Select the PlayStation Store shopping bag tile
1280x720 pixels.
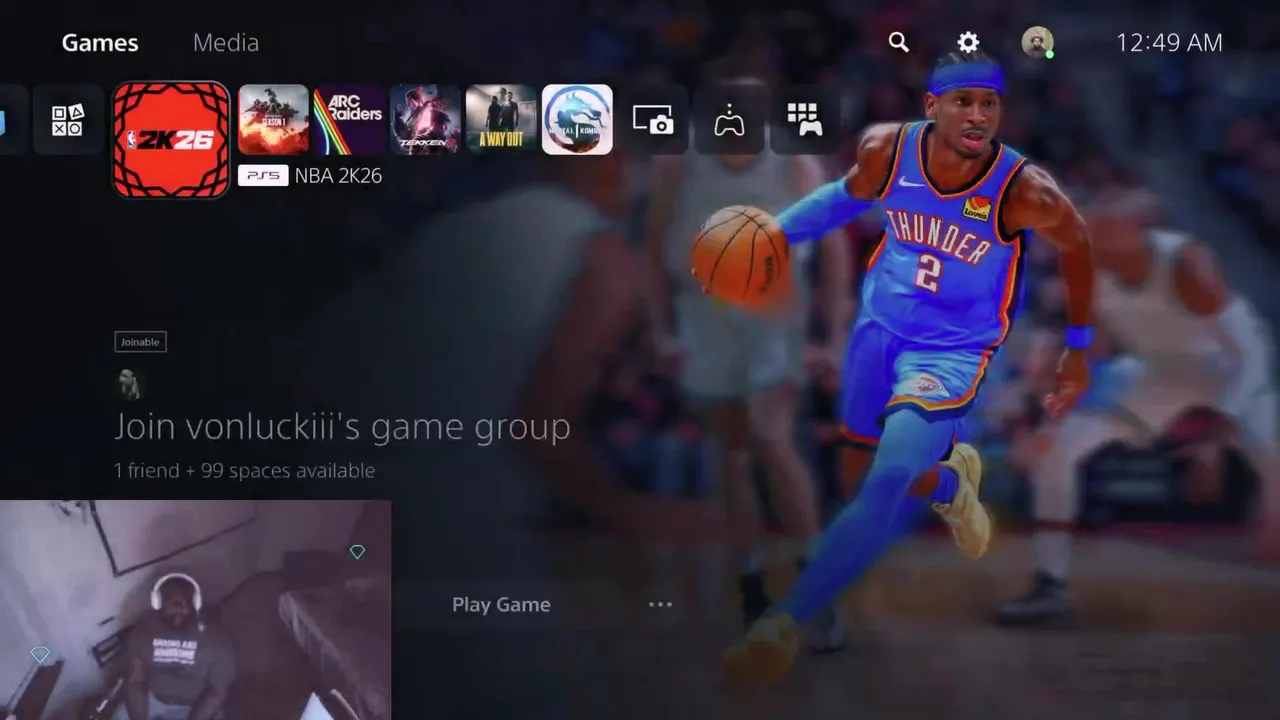click(8, 120)
